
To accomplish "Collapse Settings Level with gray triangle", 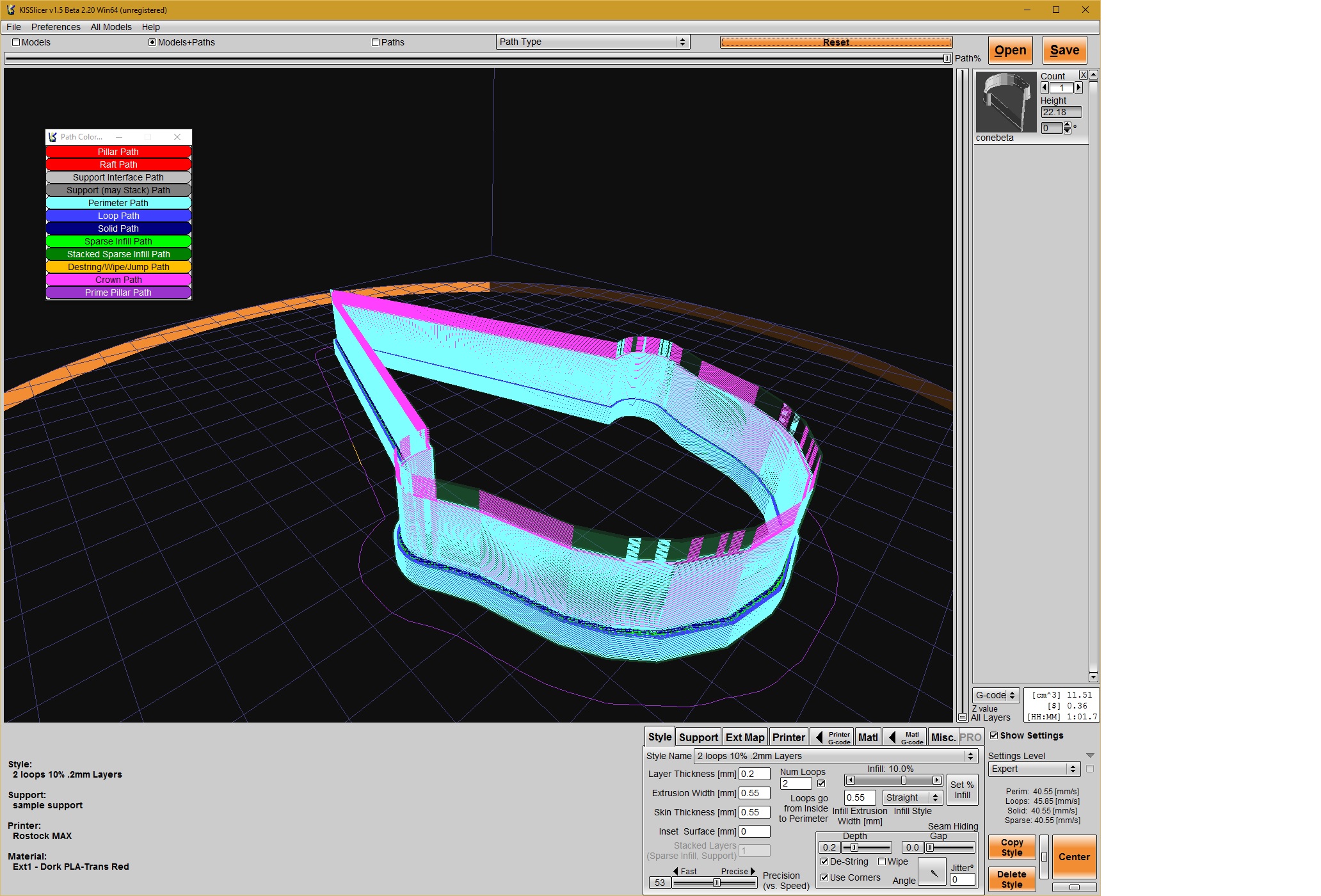I will pos(1090,756).
